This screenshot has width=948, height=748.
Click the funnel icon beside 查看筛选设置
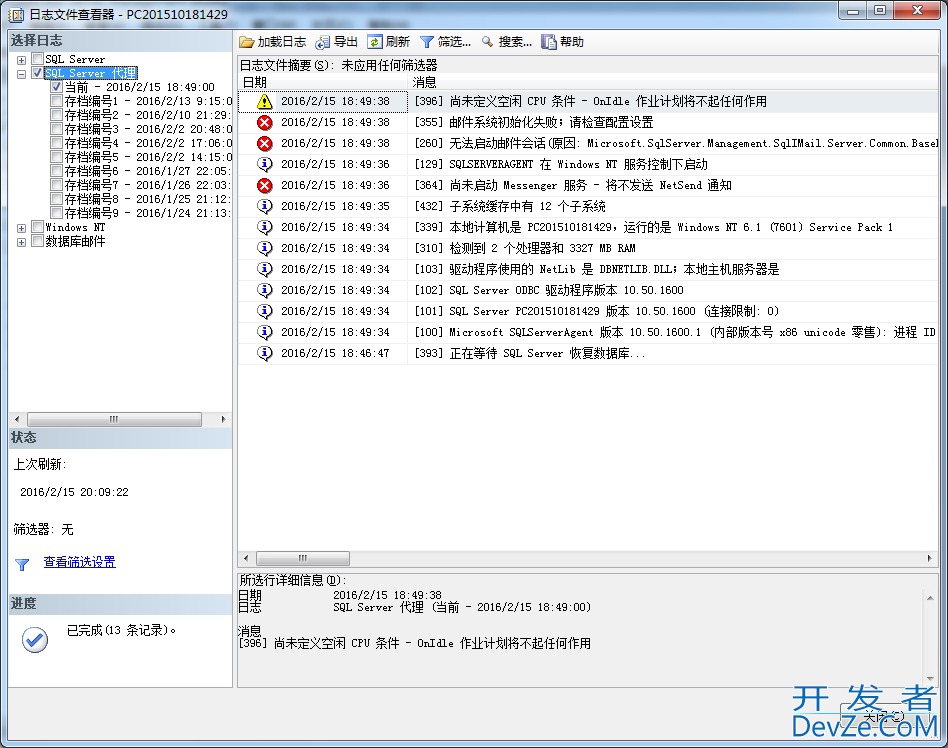click(22, 564)
